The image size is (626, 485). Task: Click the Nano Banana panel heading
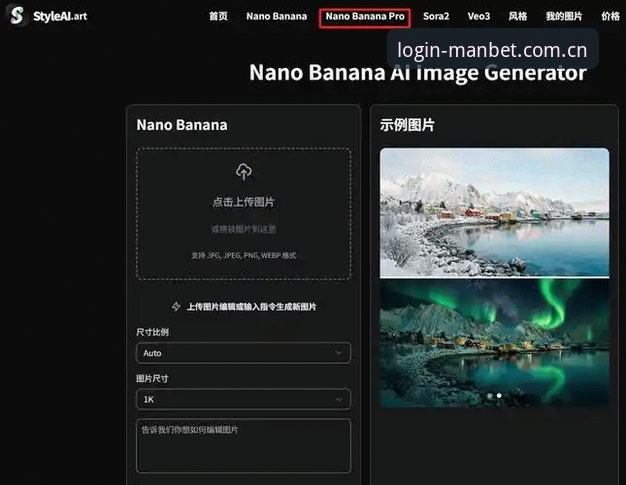tap(182, 125)
